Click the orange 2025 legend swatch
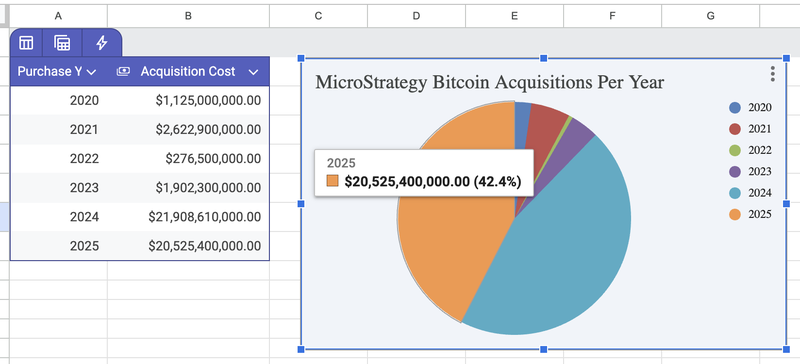 tap(735, 214)
